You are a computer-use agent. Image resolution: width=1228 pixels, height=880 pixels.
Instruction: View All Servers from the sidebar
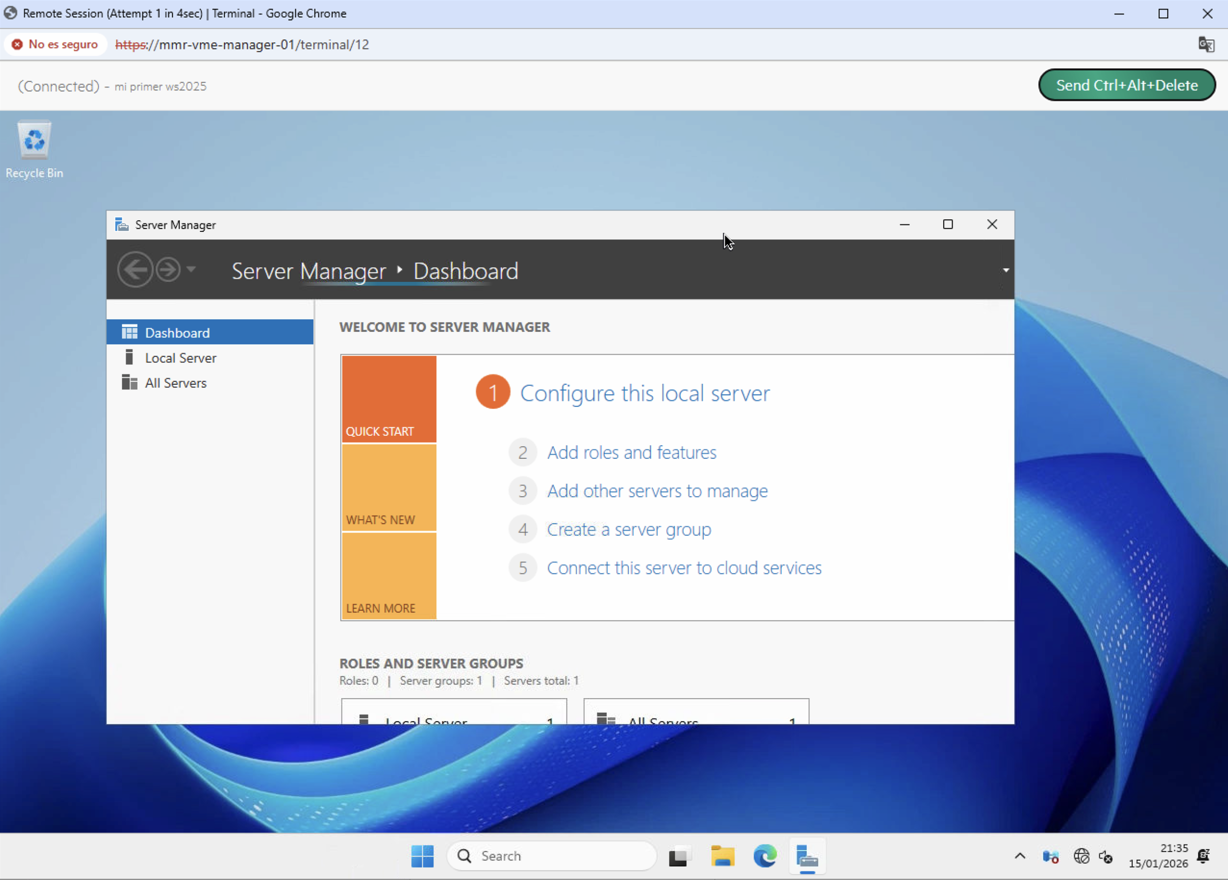coord(175,382)
